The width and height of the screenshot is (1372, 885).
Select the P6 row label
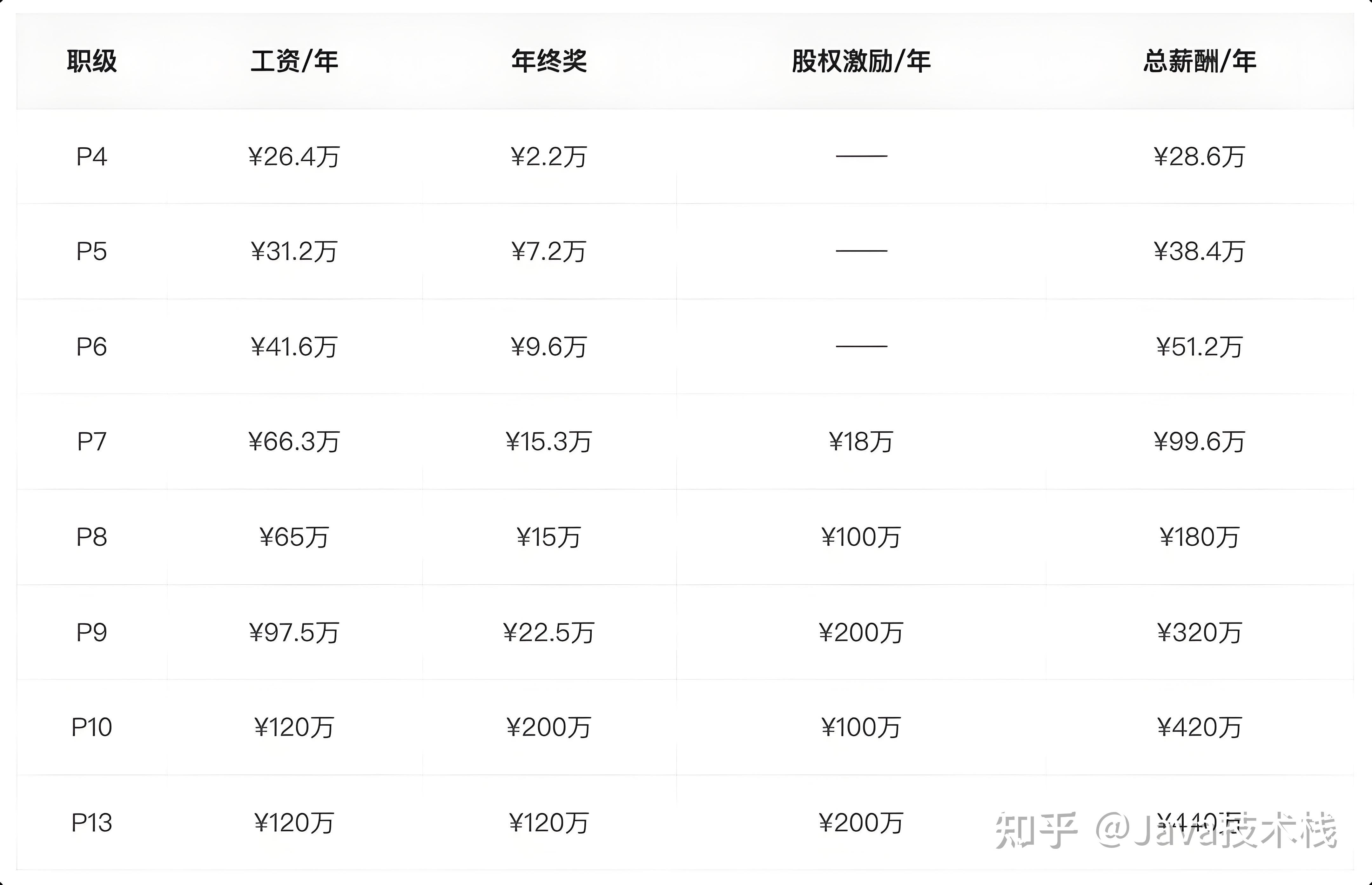[x=92, y=347]
